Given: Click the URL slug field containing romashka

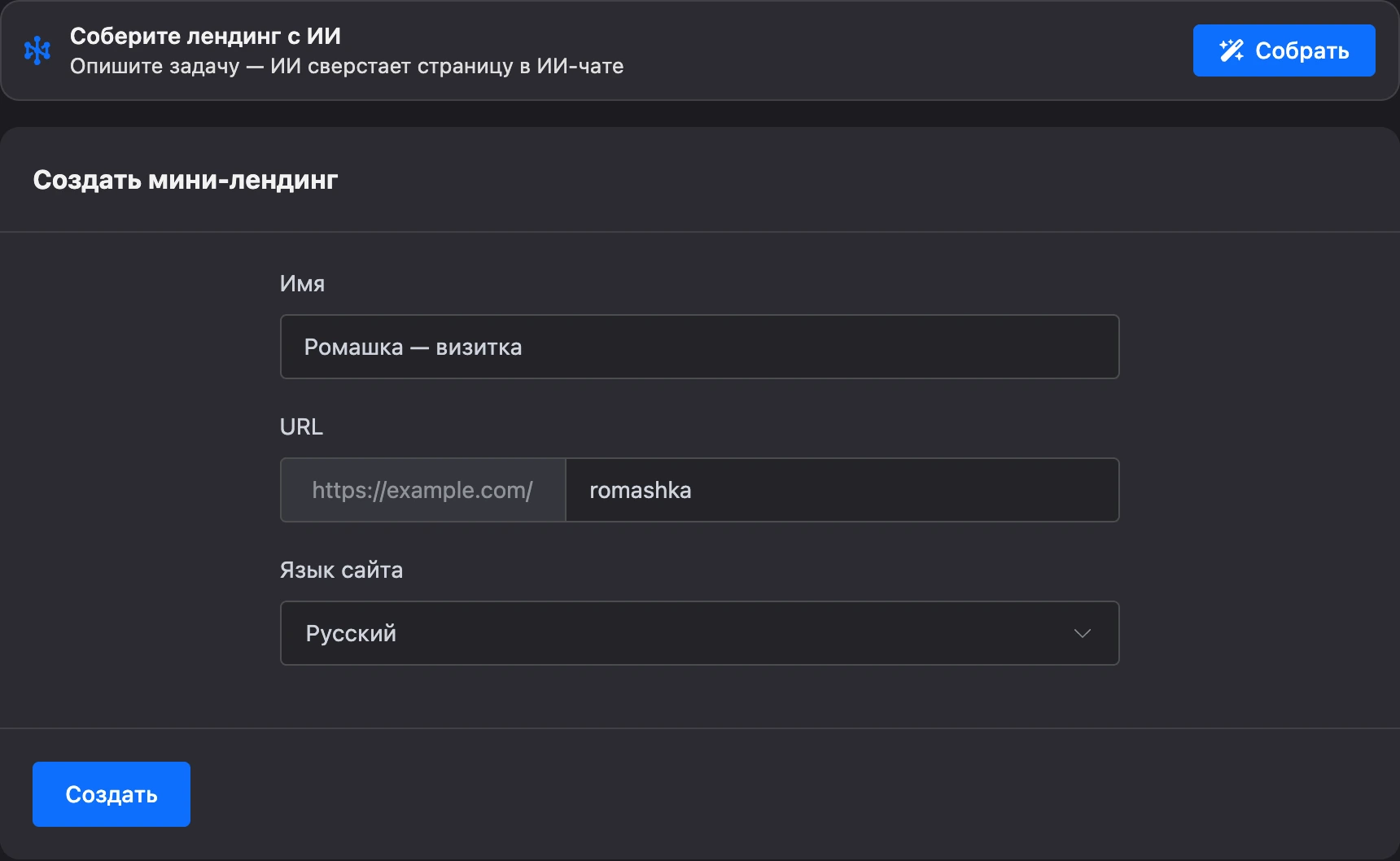Looking at the screenshot, I should 842,490.
